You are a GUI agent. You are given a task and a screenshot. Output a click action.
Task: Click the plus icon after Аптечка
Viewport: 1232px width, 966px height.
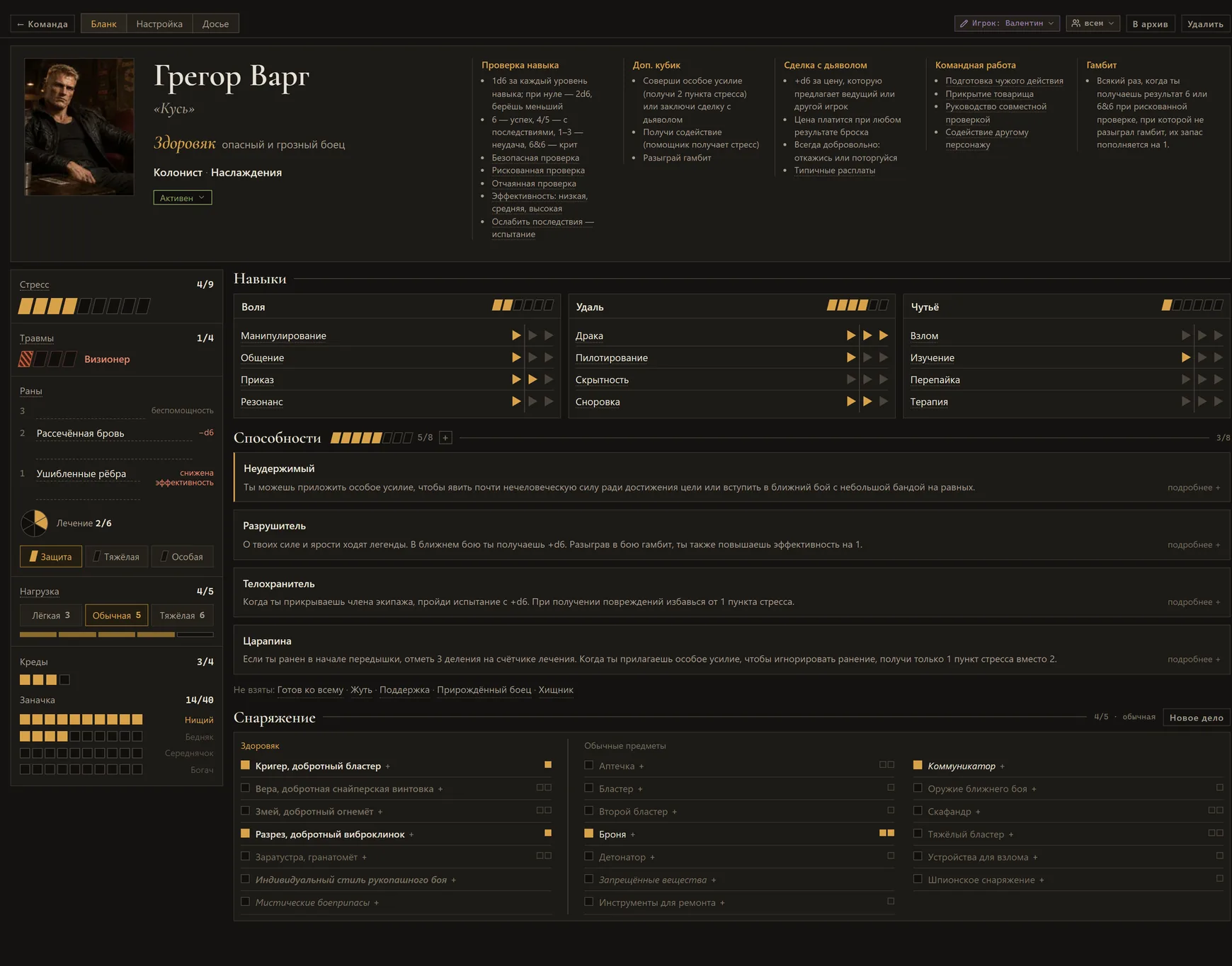(x=641, y=766)
